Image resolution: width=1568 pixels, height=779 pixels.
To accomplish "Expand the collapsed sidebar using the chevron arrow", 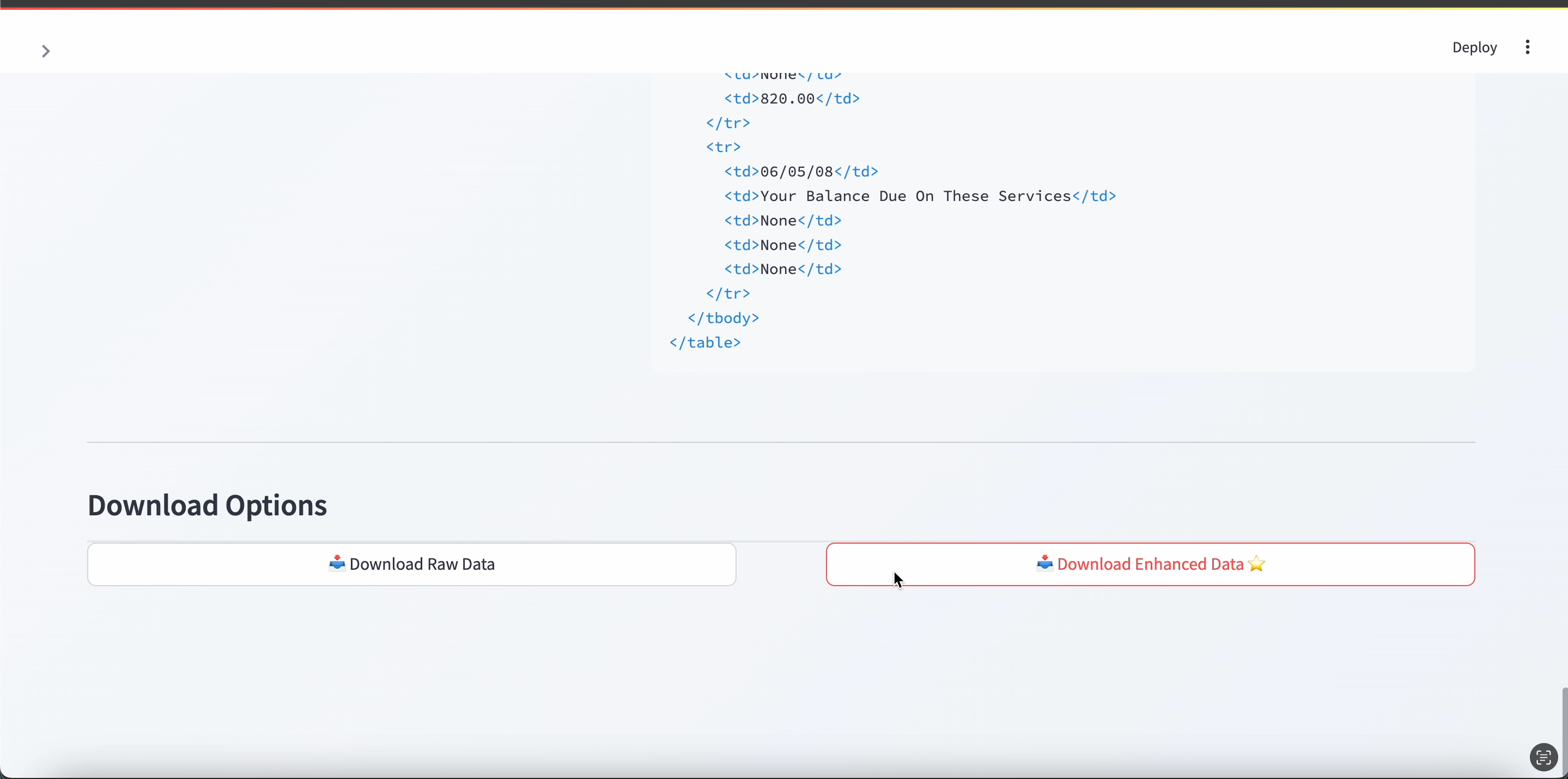I will click(46, 51).
